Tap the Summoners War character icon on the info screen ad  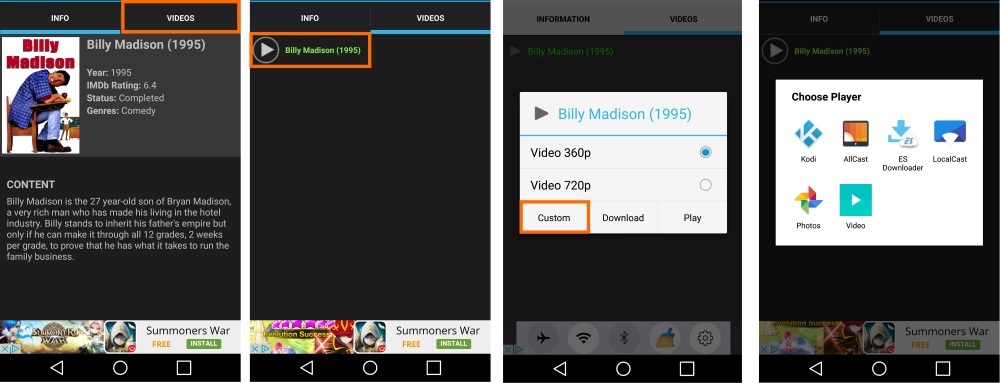point(120,336)
